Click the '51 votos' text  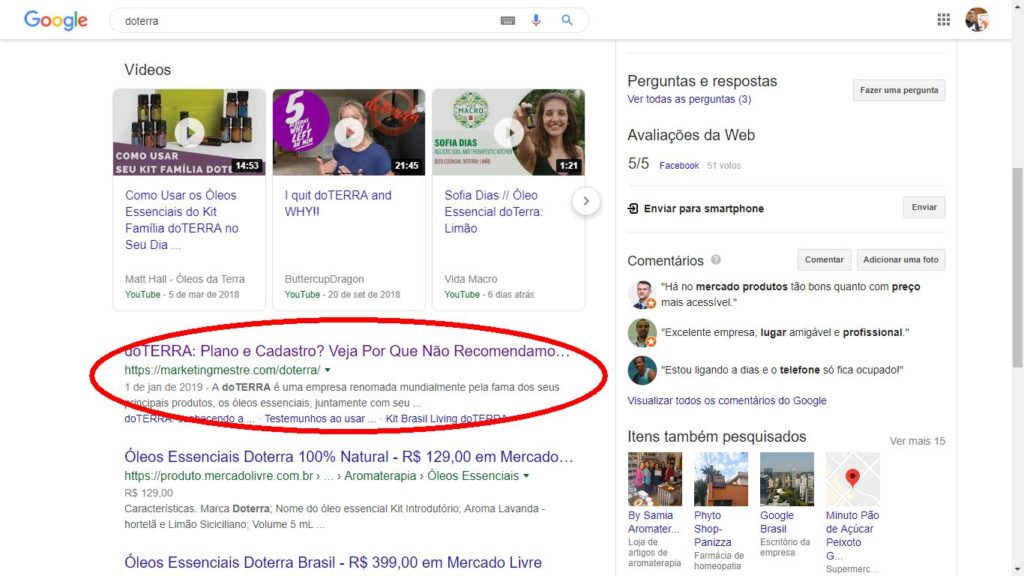tap(724, 166)
